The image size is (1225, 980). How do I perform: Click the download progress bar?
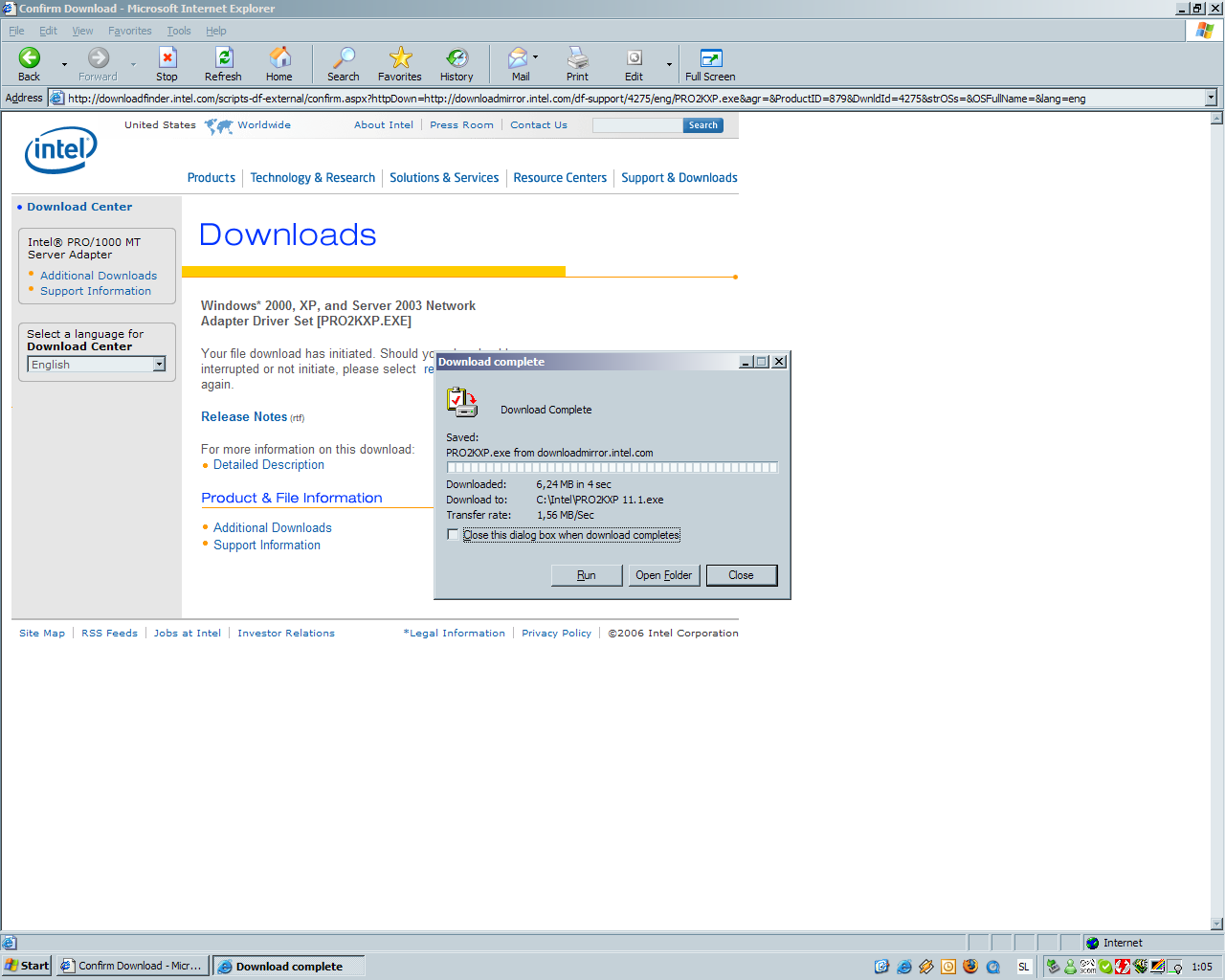pyautogui.click(x=612, y=468)
